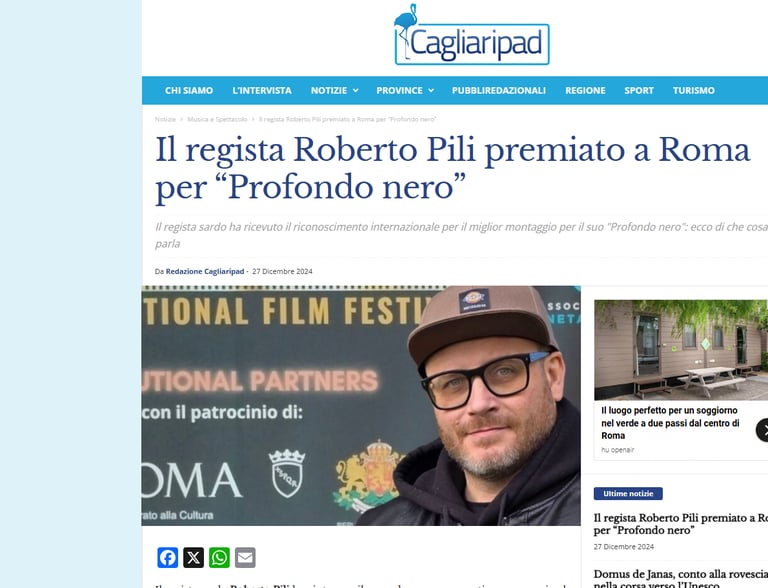The image size is (768, 588).
Task: Share article on Facebook icon
Action: pos(168,558)
